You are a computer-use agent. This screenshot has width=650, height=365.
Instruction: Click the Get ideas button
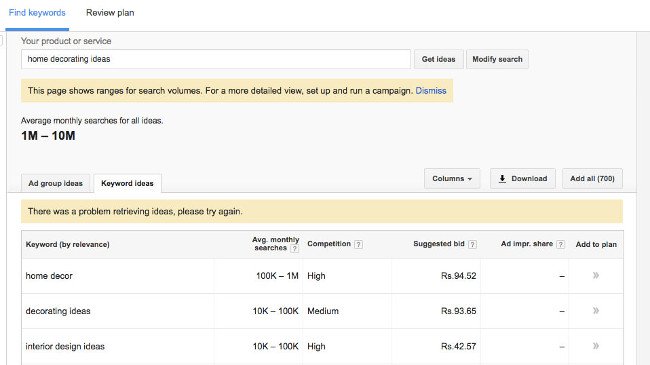point(439,59)
